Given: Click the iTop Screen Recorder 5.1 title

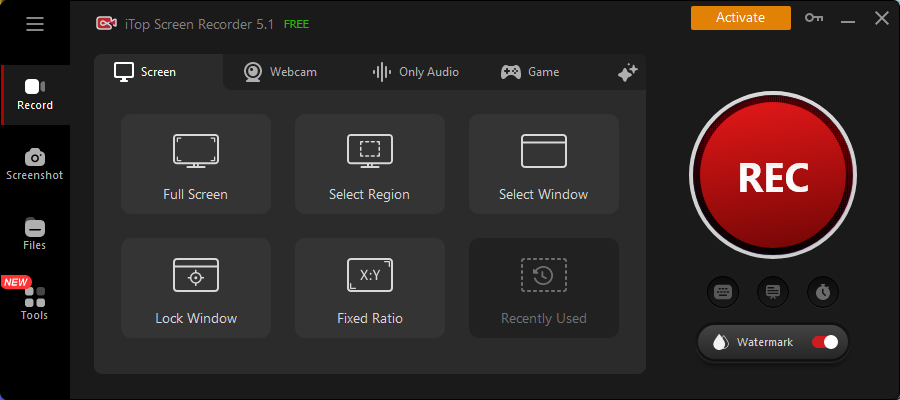Looking at the screenshot, I should (x=199, y=24).
